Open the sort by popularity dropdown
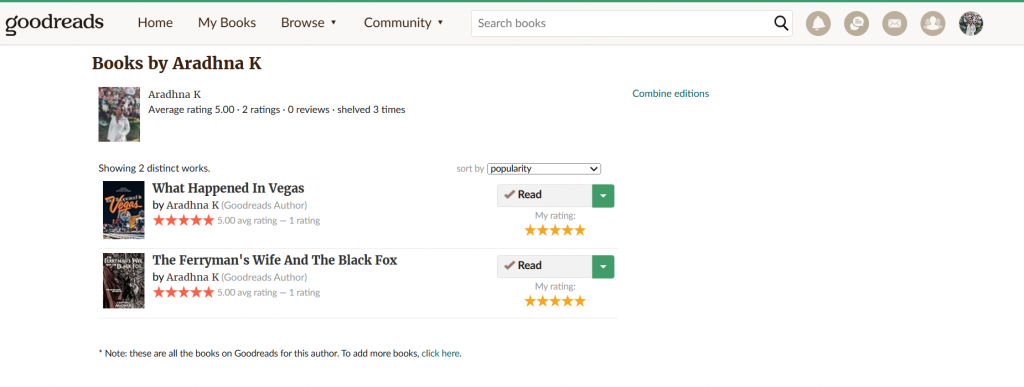Image resolution: width=1024 pixels, height=387 pixels. 543,168
